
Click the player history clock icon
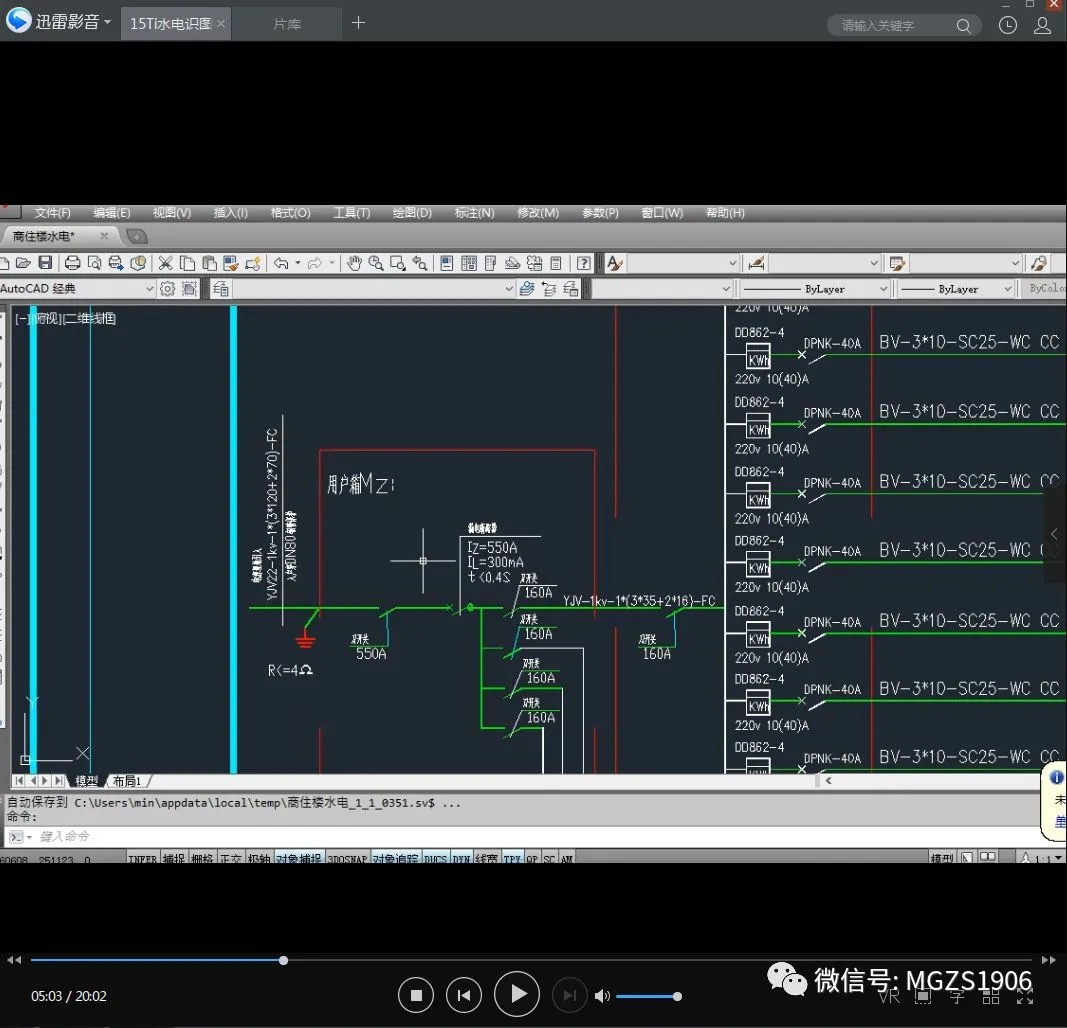[1008, 25]
